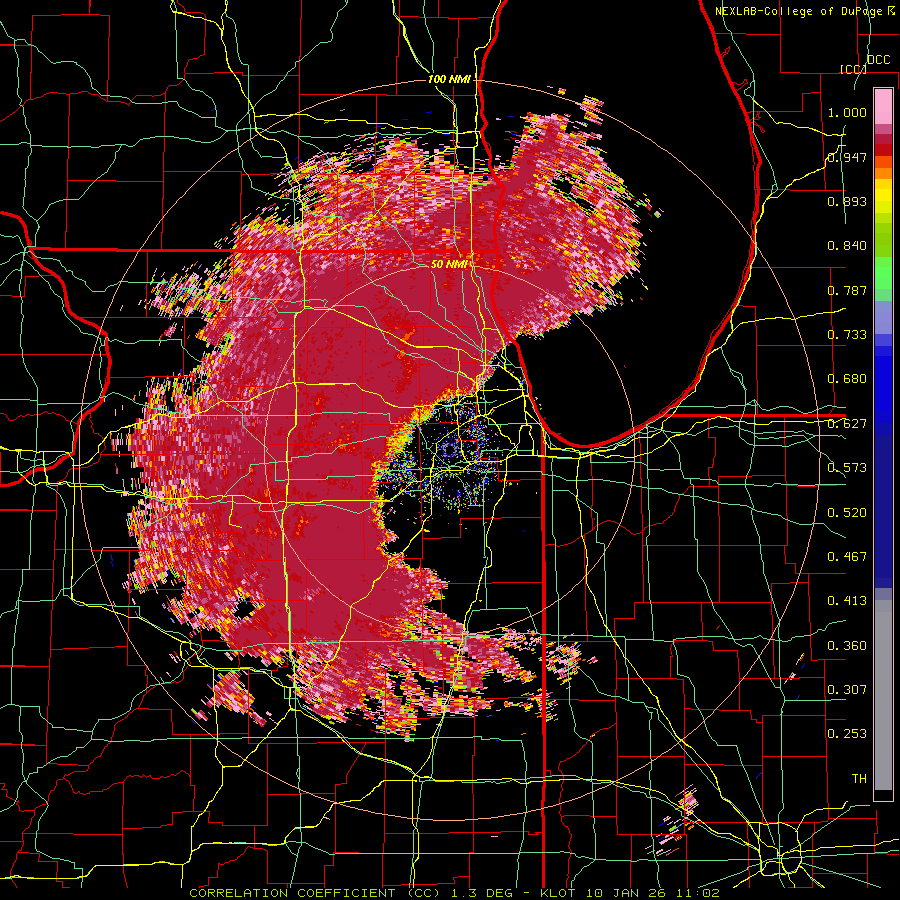The height and width of the screenshot is (900, 900).
Task: Click the 0.840 scale value
Action: click(847, 246)
